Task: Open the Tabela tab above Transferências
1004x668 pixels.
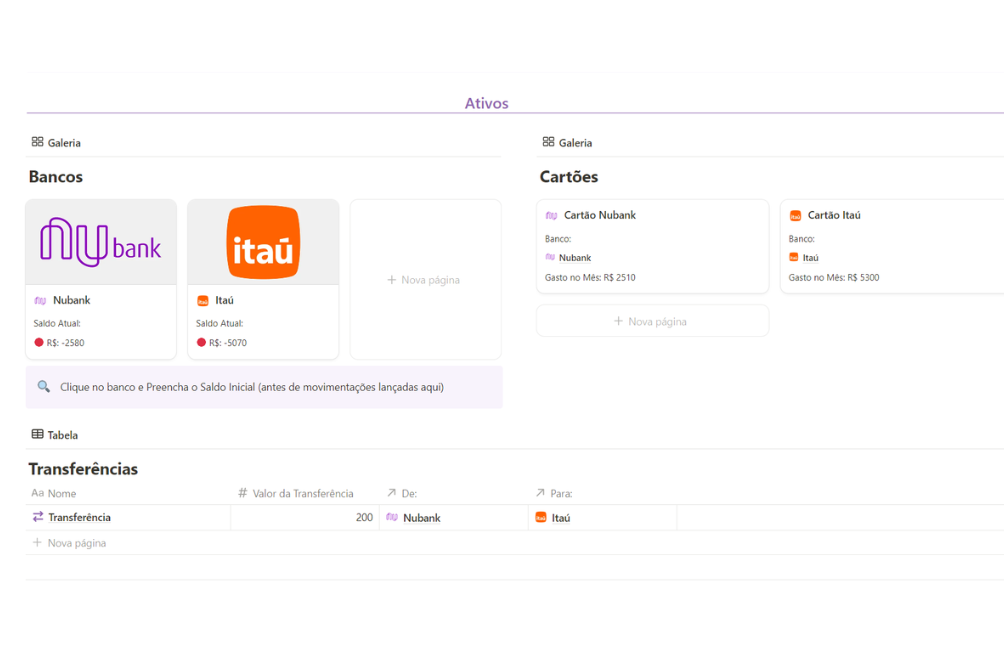Action: coord(62,435)
